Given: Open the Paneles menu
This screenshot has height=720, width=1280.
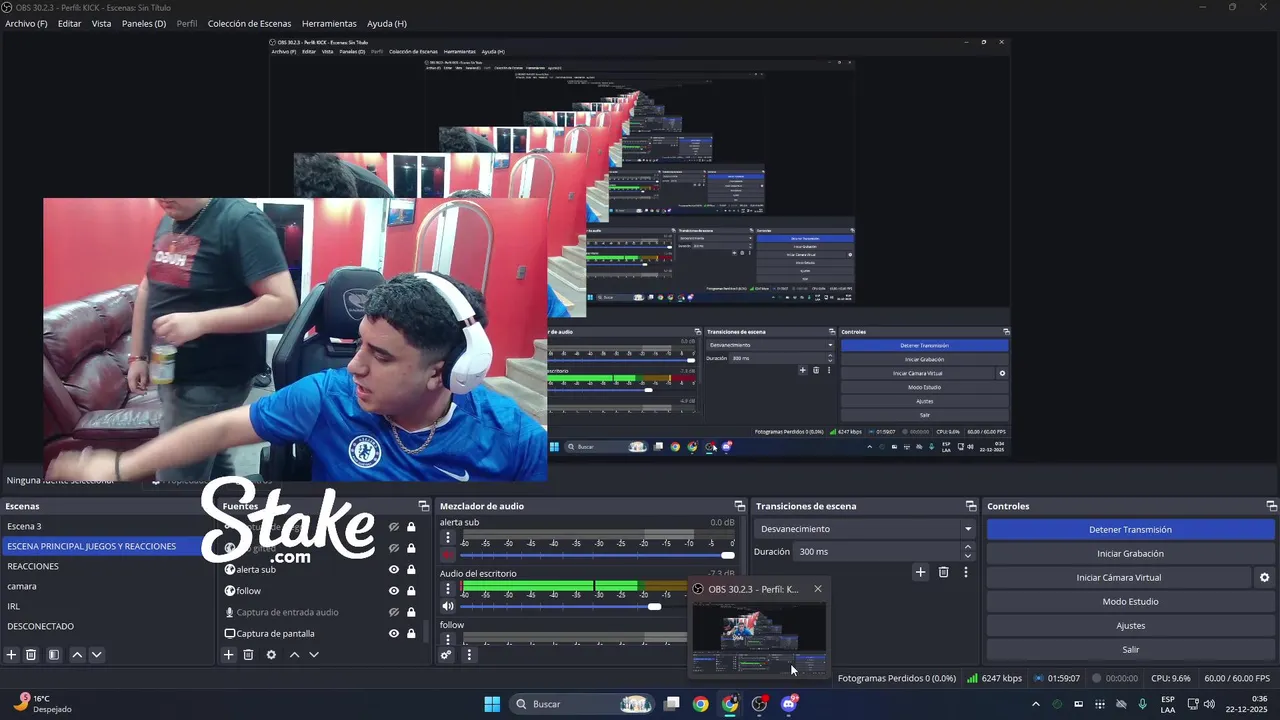Looking at the screenshot, I should coord(144,23).
